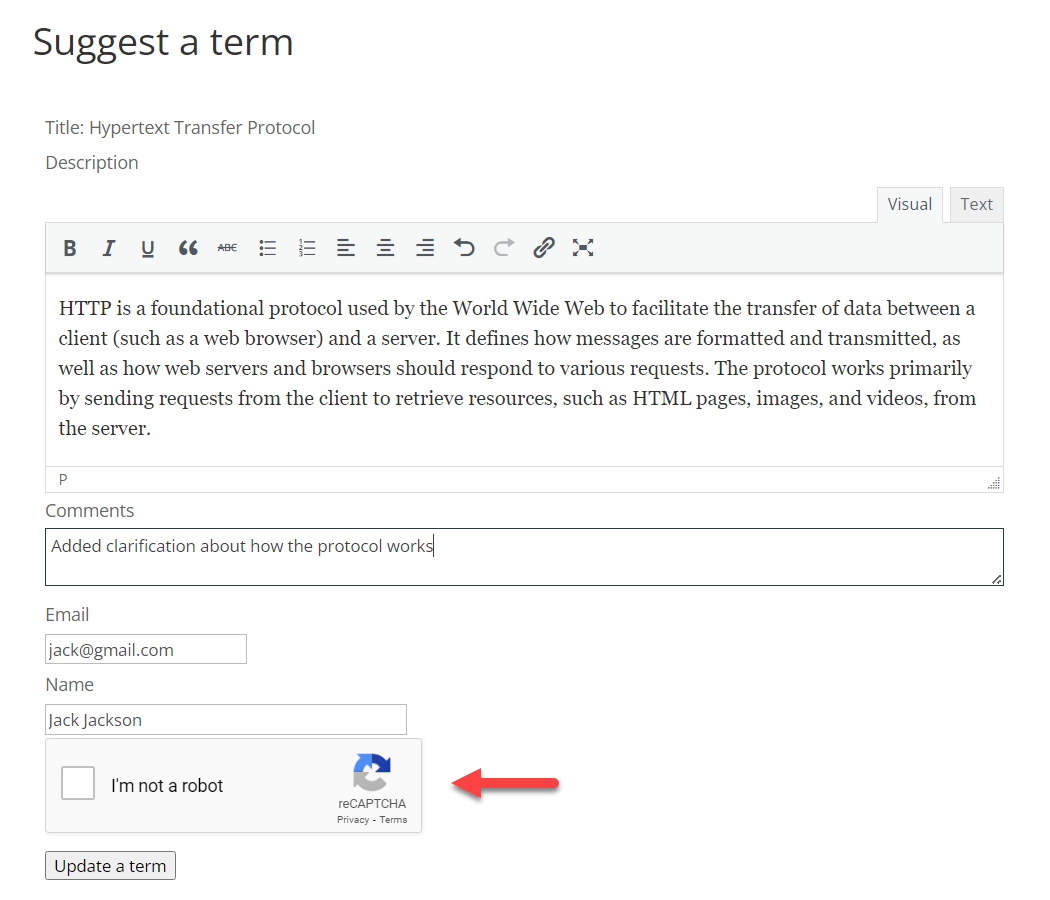Click into the Comments text box

pyautogui.click(x=524, y=557)
